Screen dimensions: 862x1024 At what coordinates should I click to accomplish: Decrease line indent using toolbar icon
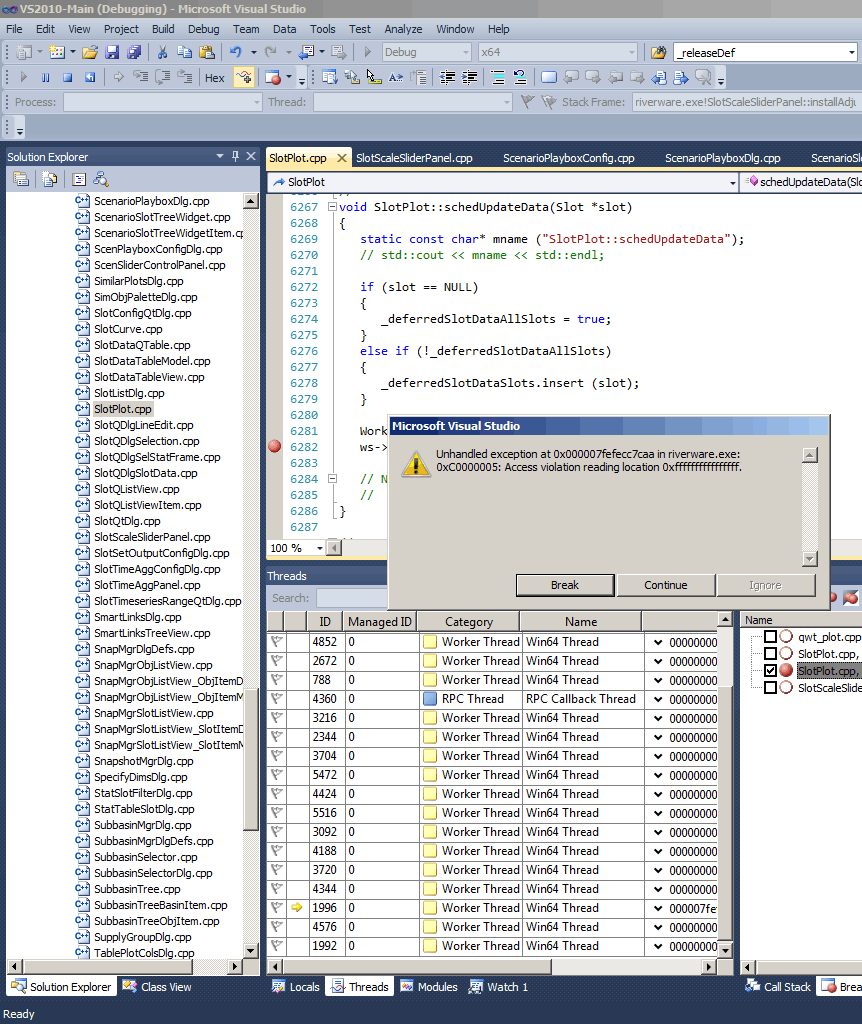(447, 78)
